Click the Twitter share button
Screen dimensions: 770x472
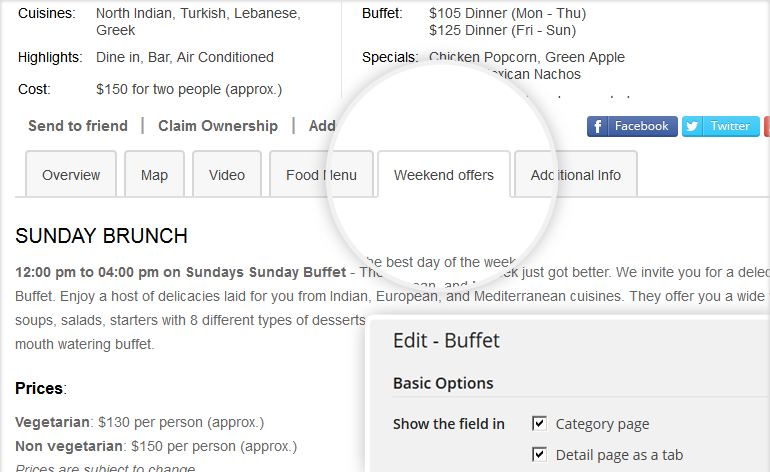pyautogui.click(x=720, y=126)
